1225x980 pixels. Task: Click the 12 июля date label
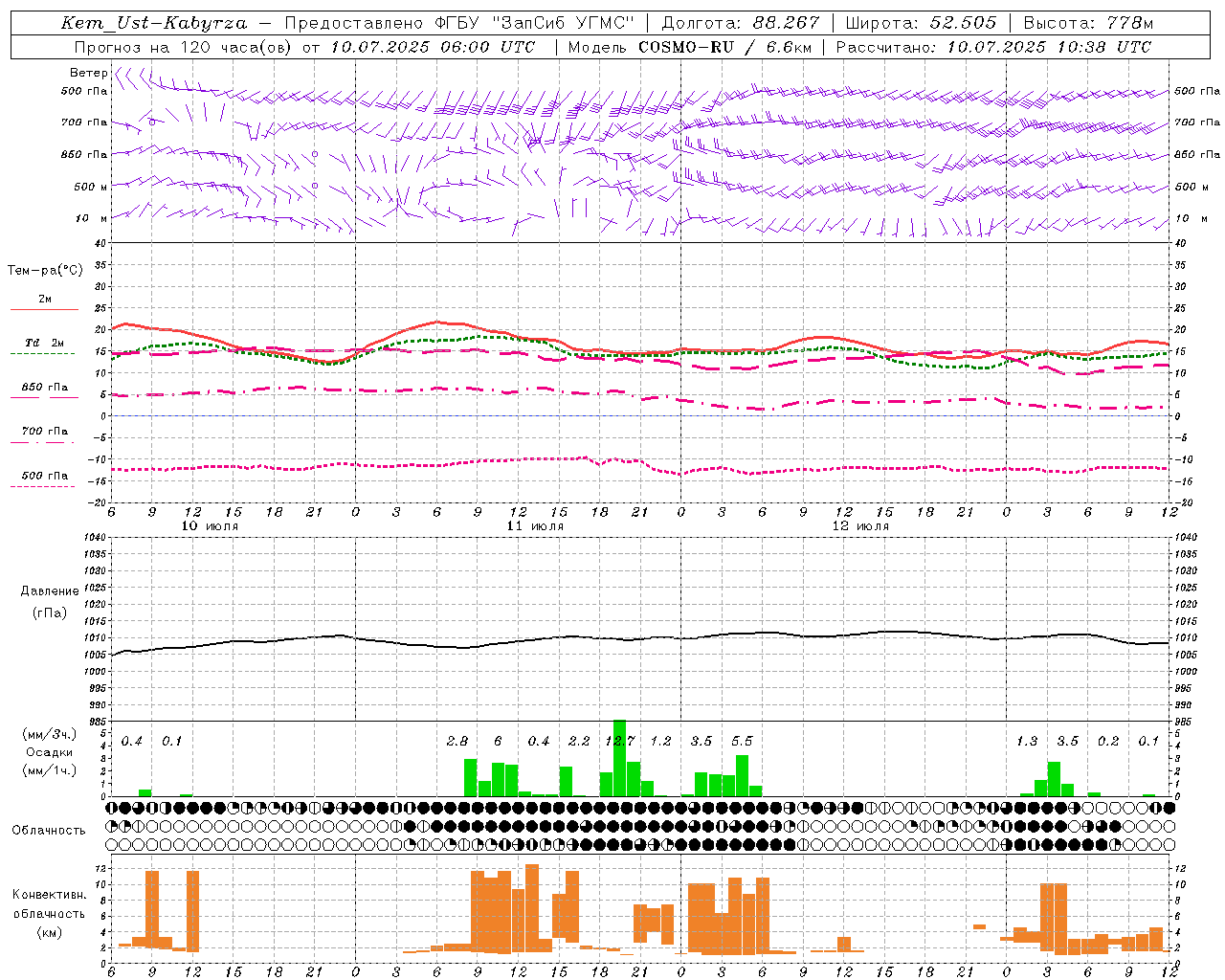point(860,526)
